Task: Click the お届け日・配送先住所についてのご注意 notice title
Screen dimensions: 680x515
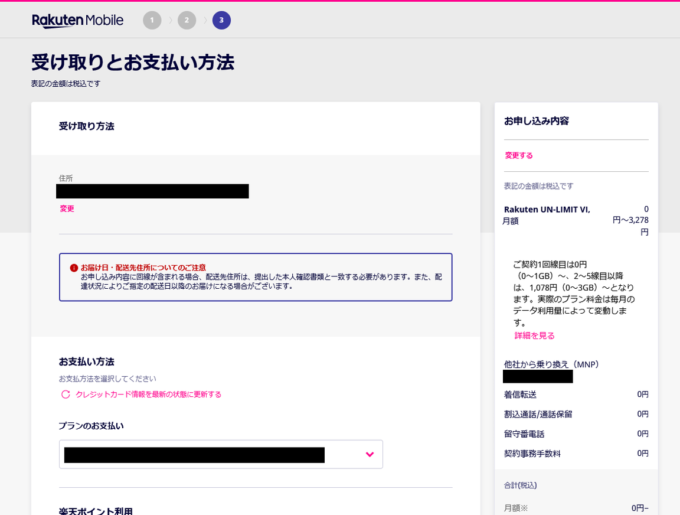Action: coord(143,267)
